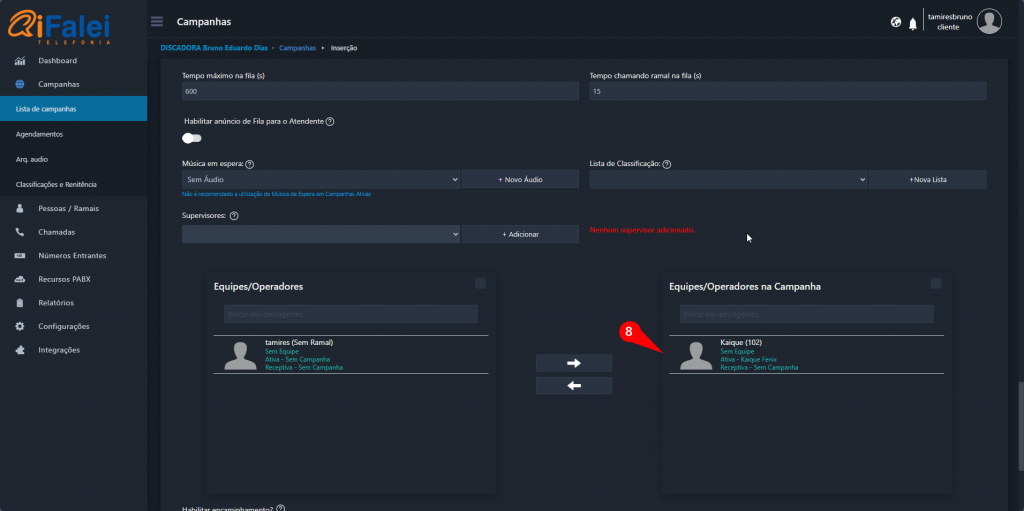Select 'Kaique (102)' operator name
1024x511 pixels.
tap(741, 342)
